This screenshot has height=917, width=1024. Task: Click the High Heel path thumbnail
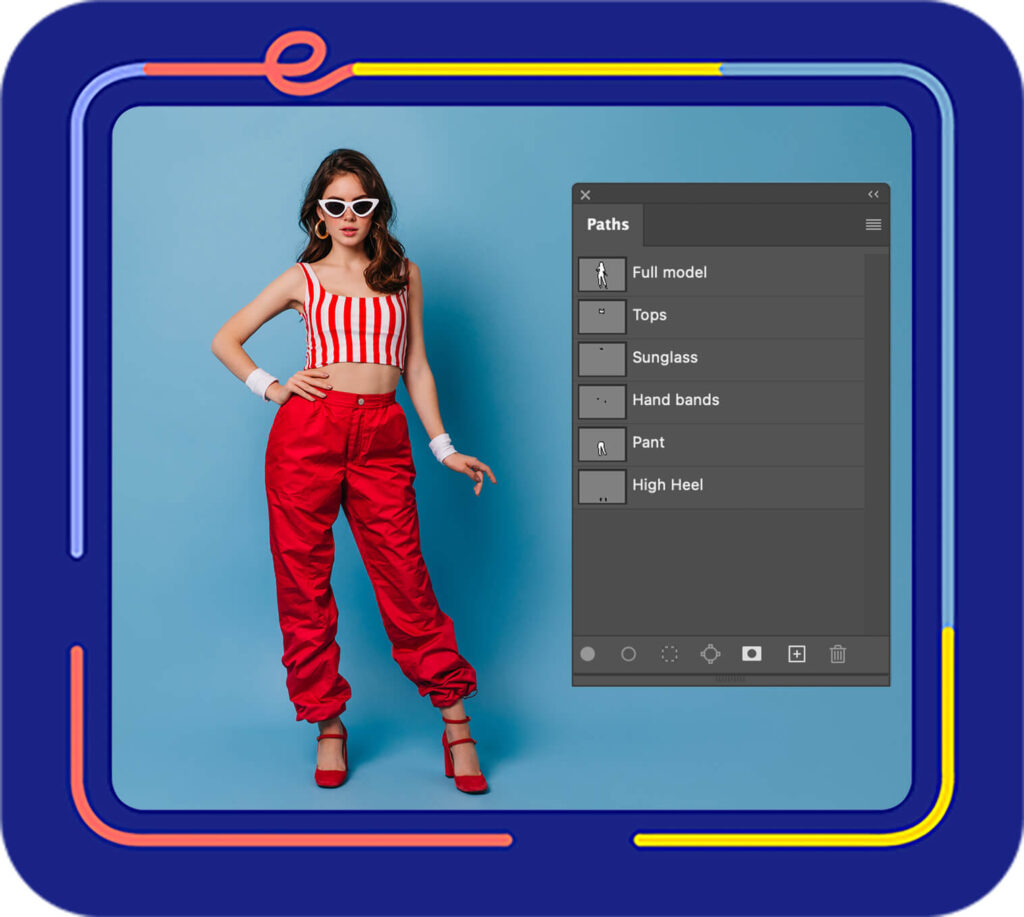point(601,486)
